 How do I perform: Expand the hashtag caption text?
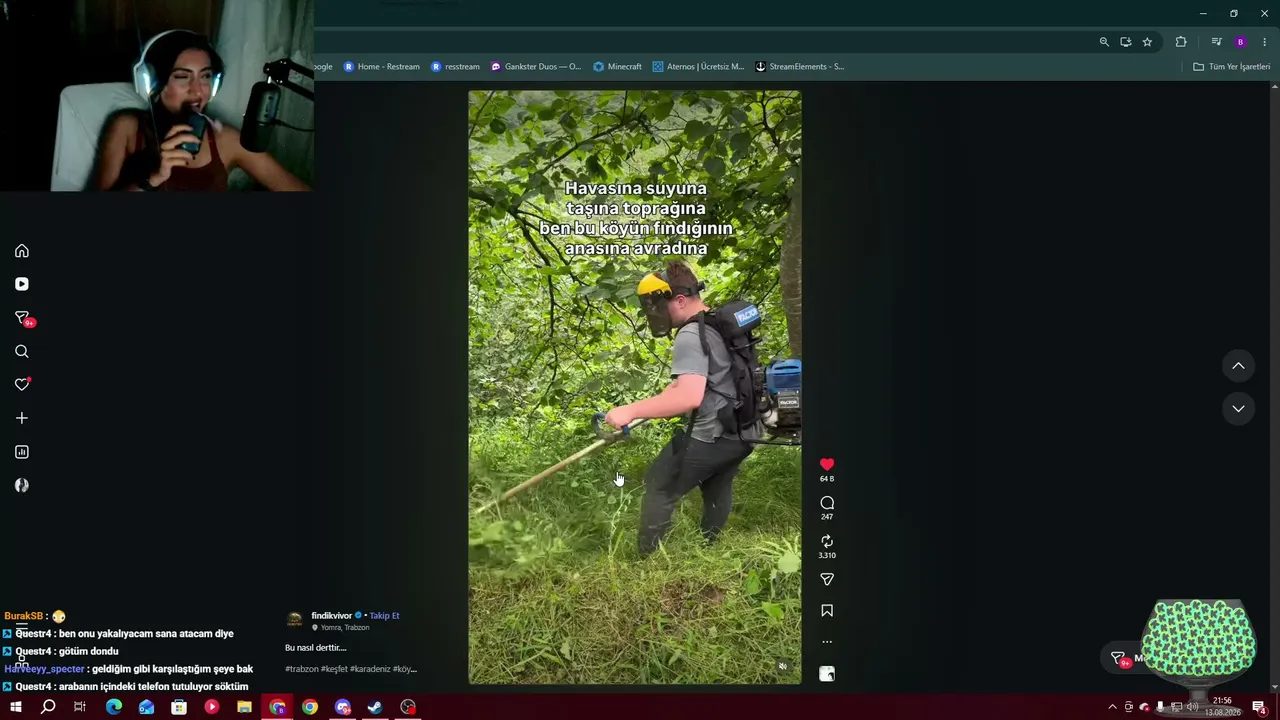point(351,669)
